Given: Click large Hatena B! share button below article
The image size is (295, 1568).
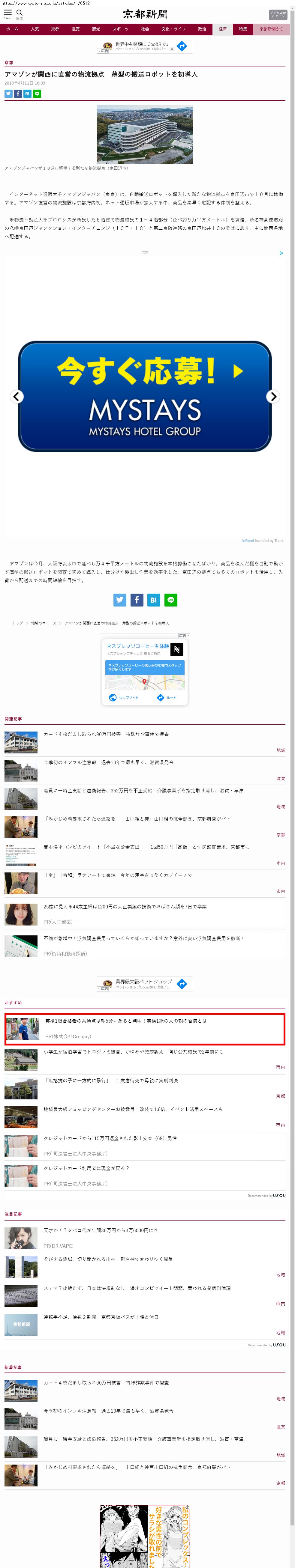Looking at the screenshot, I should (154, 600).
